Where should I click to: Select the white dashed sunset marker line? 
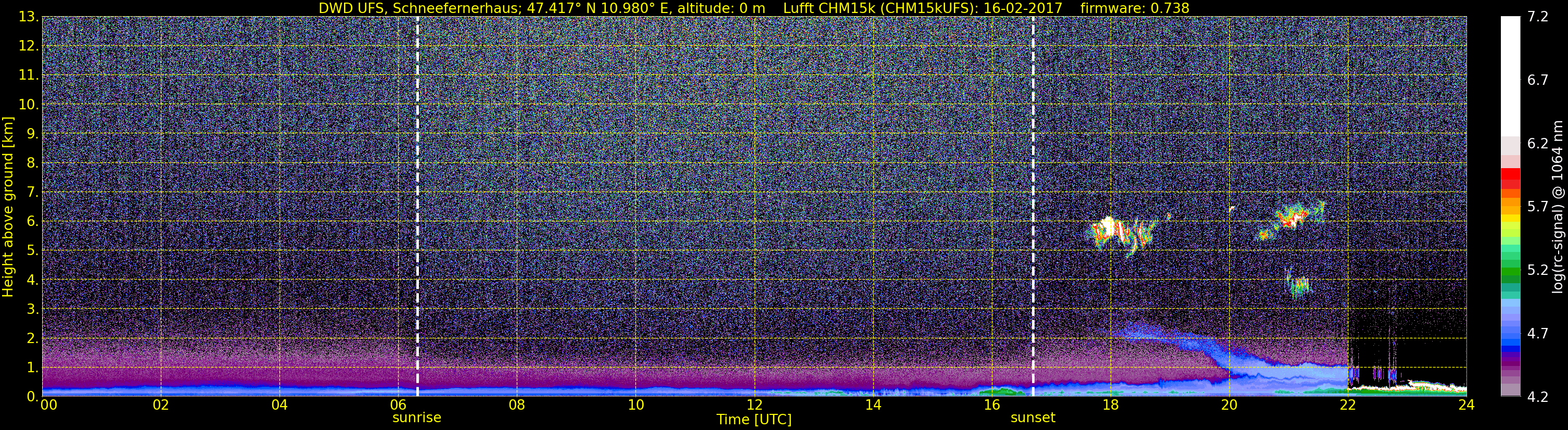[1034, 207]
